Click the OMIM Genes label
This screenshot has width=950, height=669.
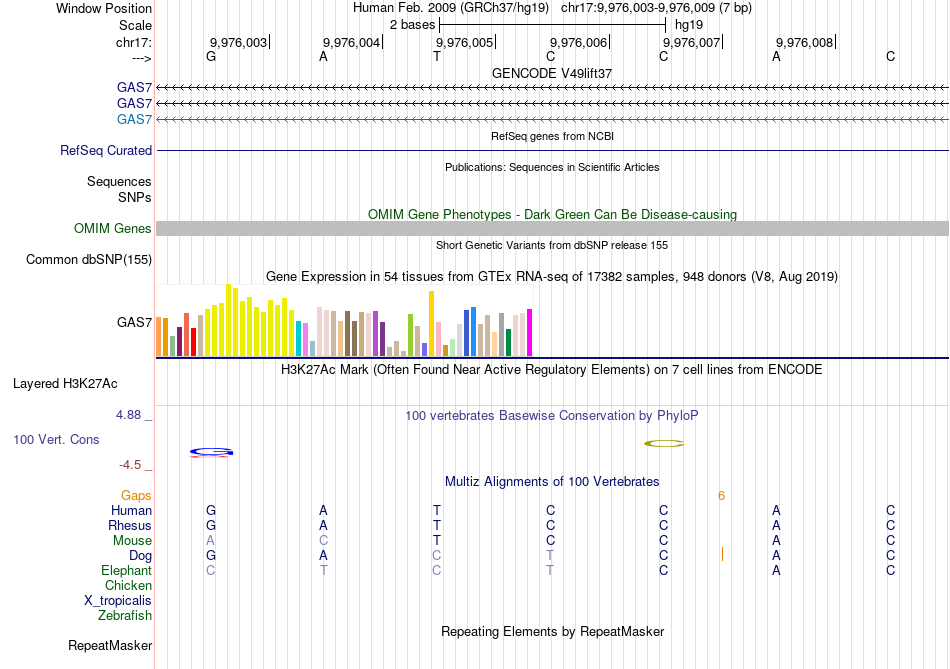point(113,228)
